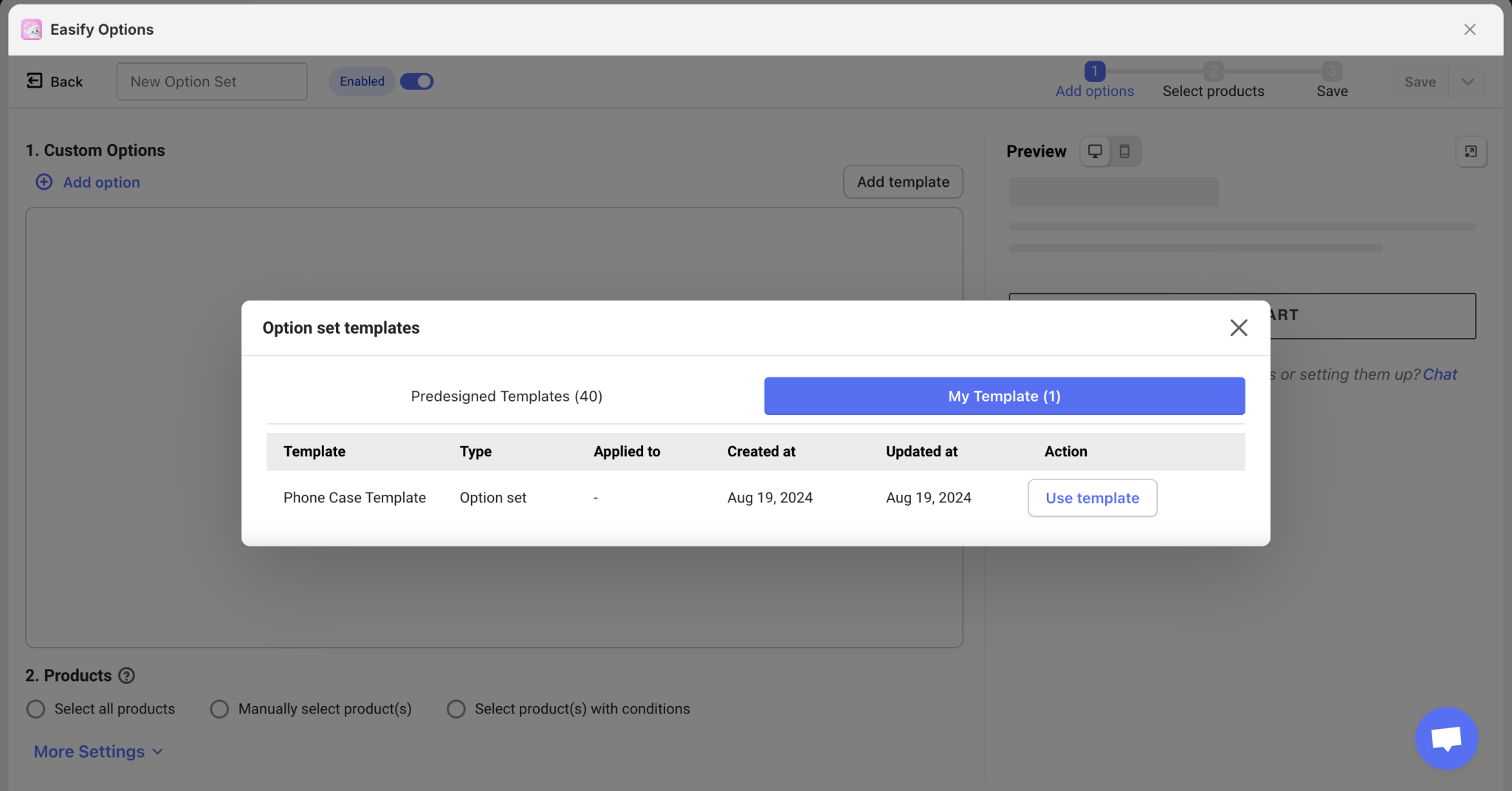The image size is (1512, 791).
Task: Click the New Option Set name field
Action: point(211,81)
